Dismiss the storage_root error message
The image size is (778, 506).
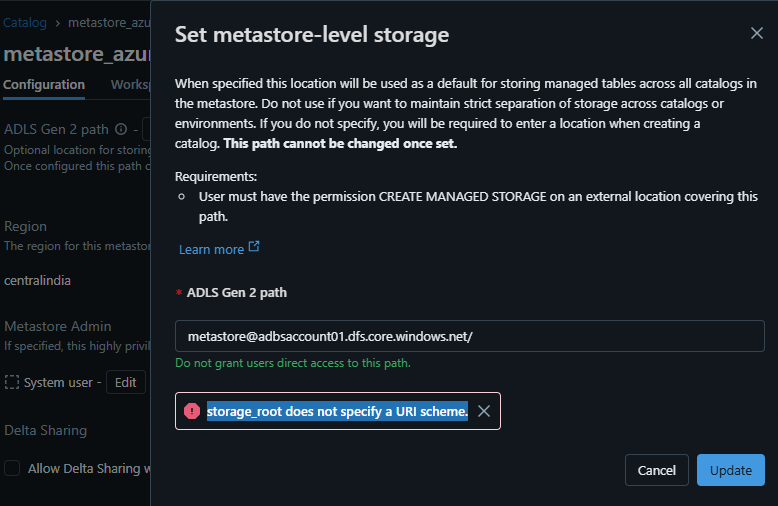tap(484, 411)
